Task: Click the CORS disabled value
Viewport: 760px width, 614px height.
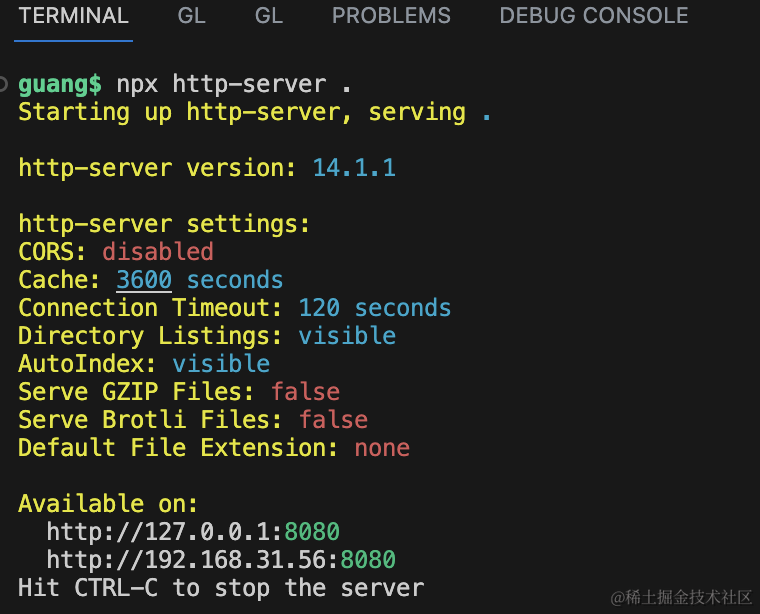Action: pyautogui.click(x=158, y=252)
